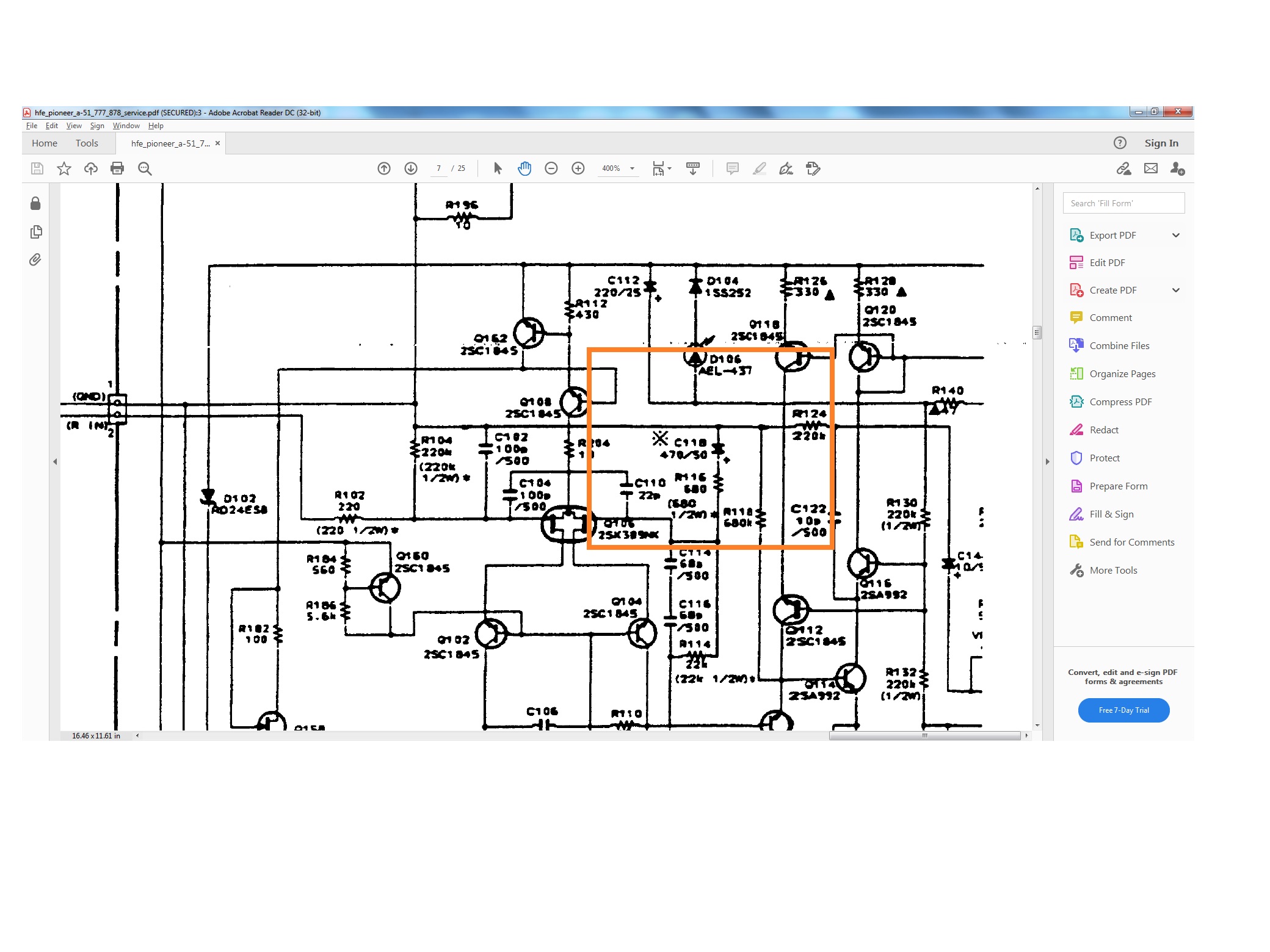Click Sign In
Screen dimensions: 1270x952
click(1161, 143)
